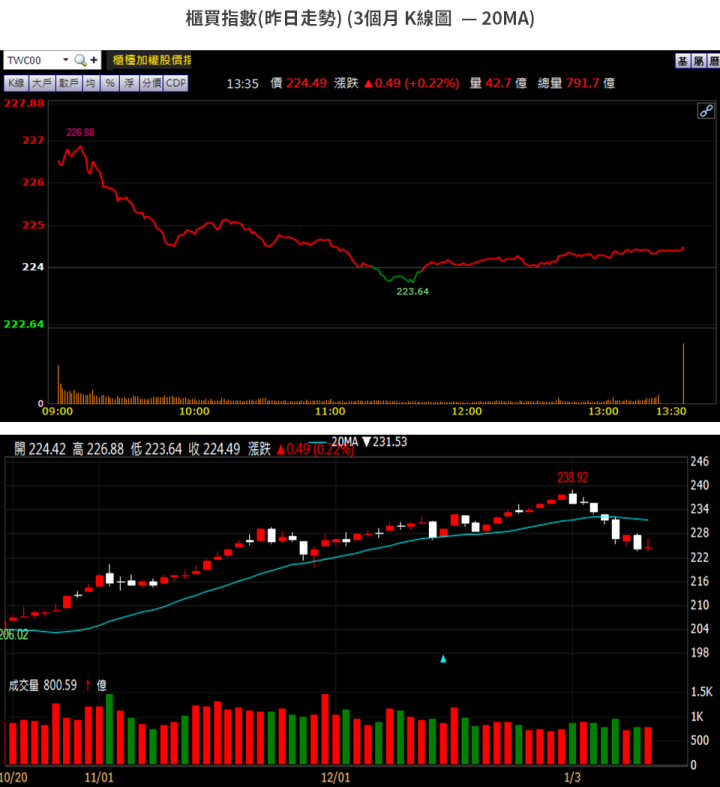
Task: Click the 10/20 date axis label
Action: coord(14,777)
